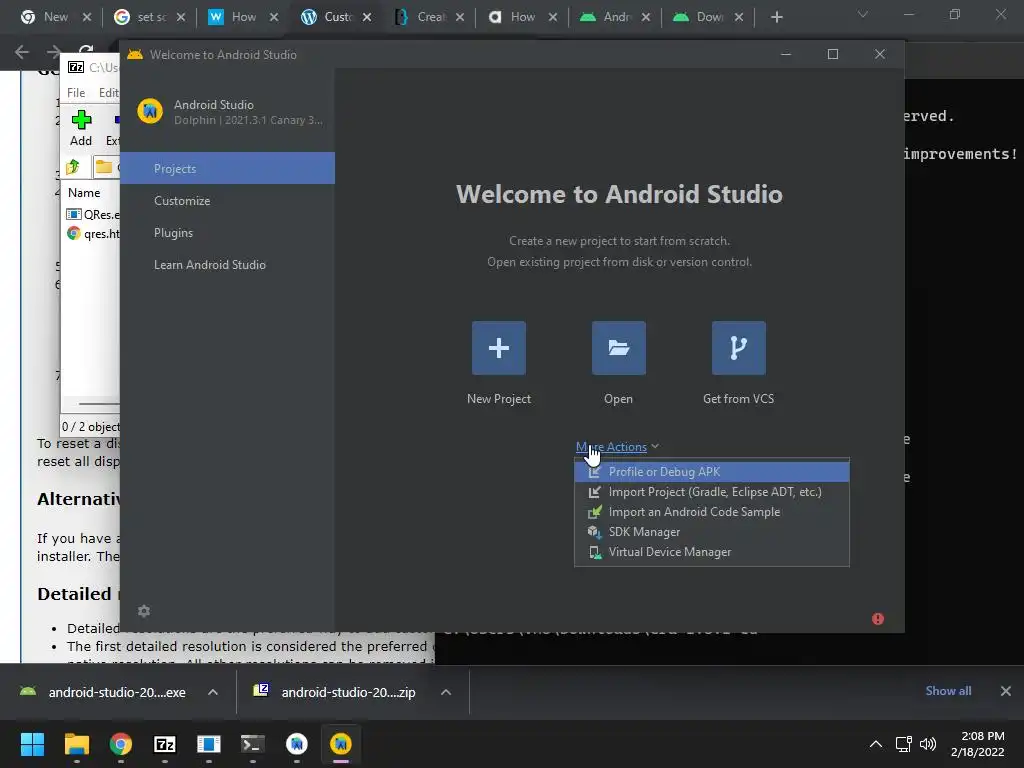1024x768 pixels.
Task: Close the 'Creat' Chrome tab
Action: (x=460, y=18)
